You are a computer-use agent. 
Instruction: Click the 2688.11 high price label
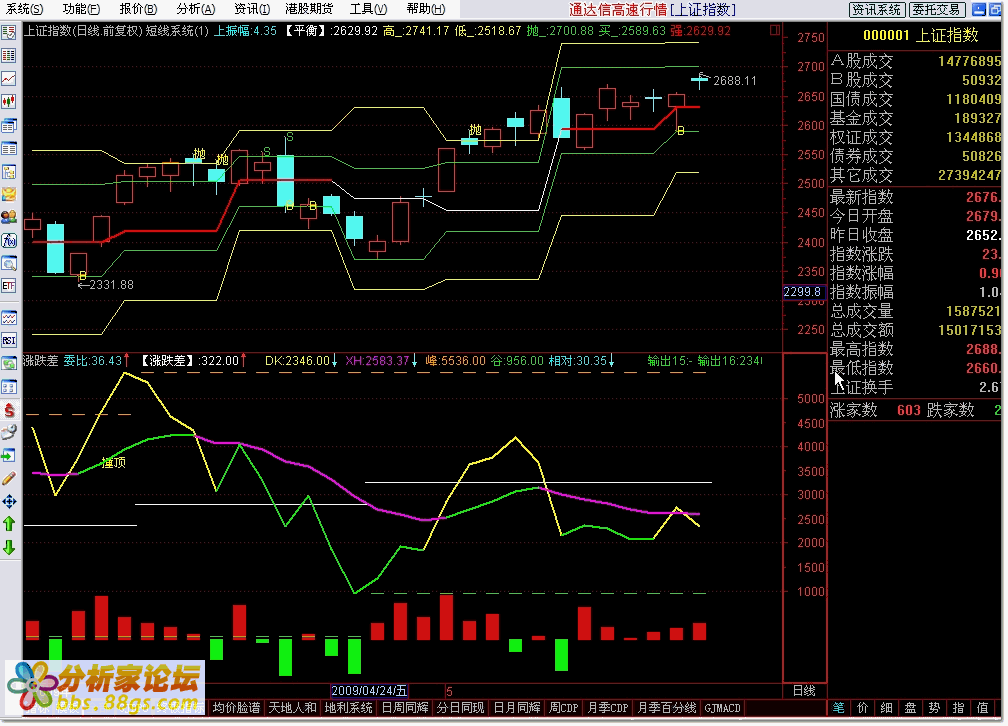[735, 81]
